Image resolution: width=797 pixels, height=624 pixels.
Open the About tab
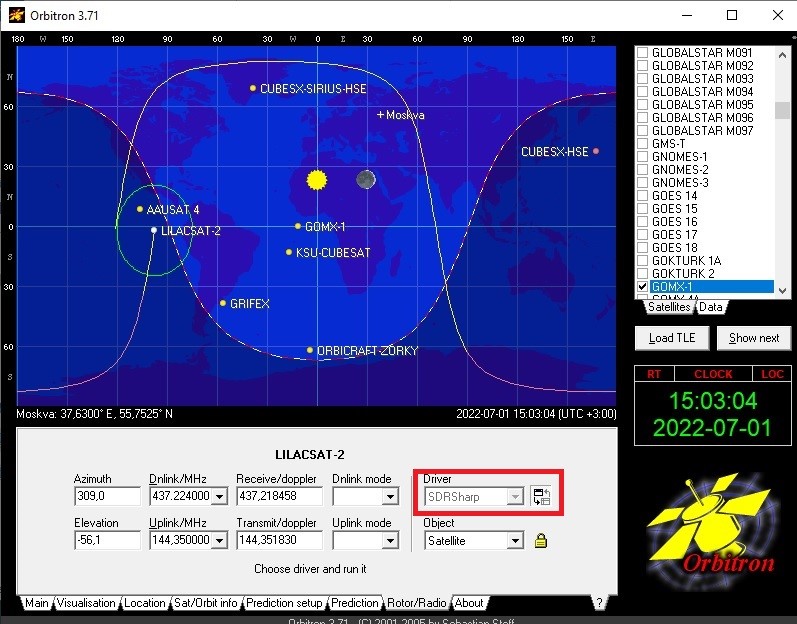click(x=469, y=603)
